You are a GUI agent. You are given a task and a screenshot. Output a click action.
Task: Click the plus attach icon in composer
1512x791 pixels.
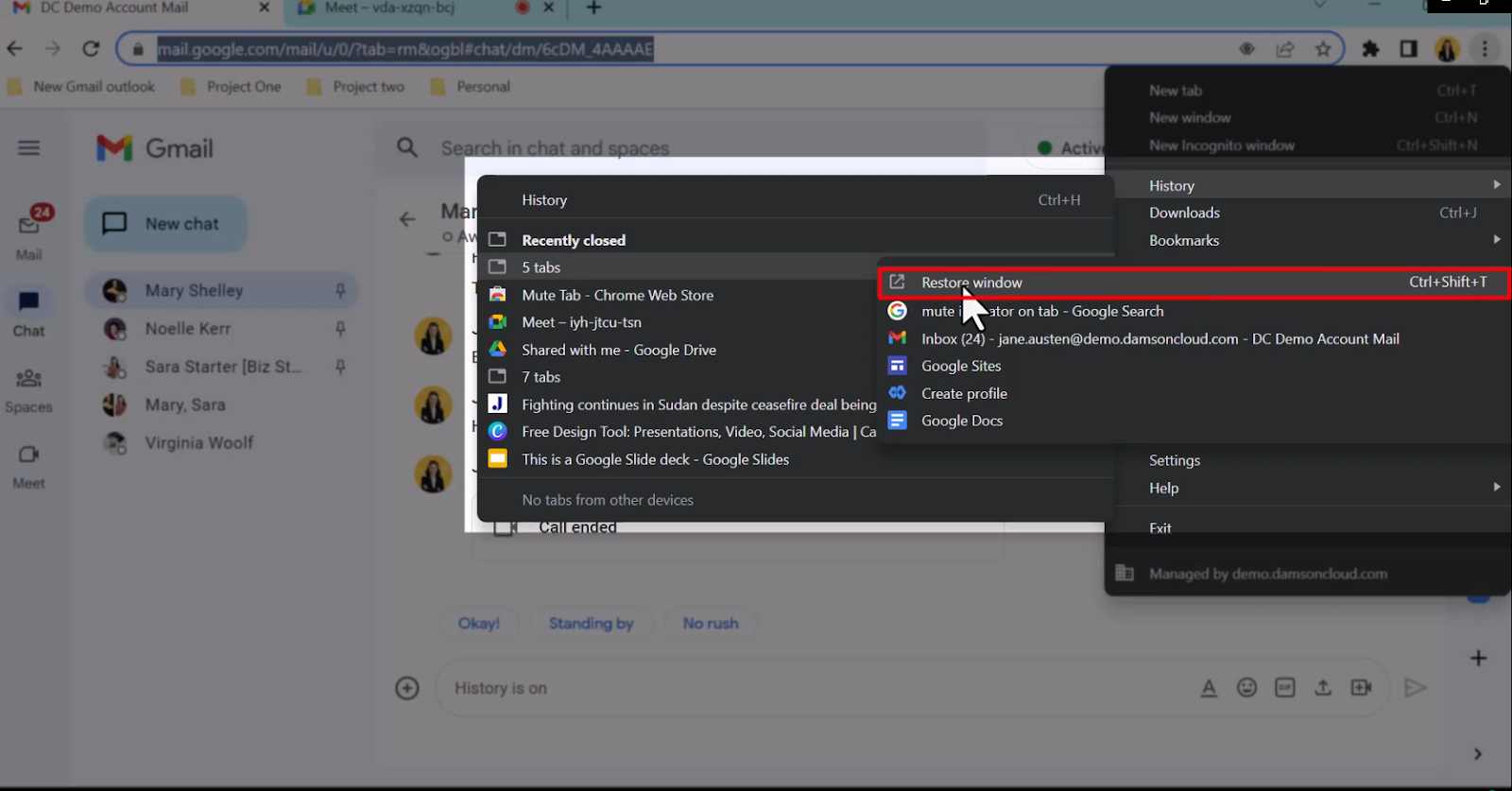tap(406, 688)
